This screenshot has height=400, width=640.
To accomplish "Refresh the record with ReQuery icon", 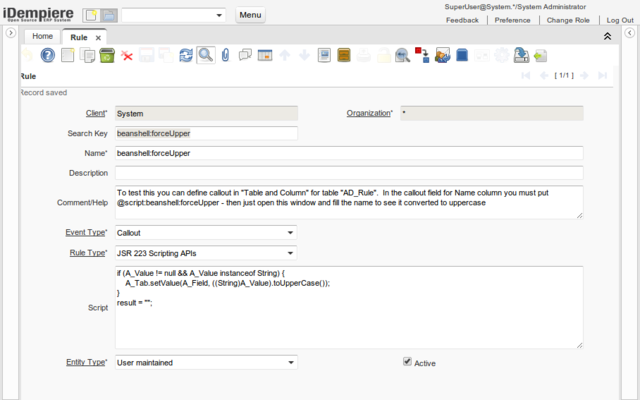I will tap(186, 55).
